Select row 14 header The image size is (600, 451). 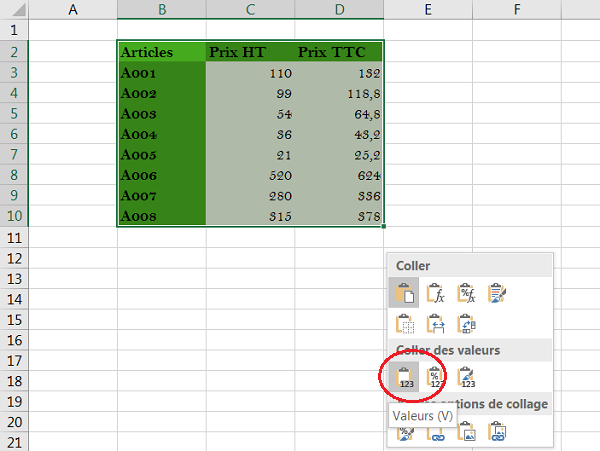tap(14, 299)
